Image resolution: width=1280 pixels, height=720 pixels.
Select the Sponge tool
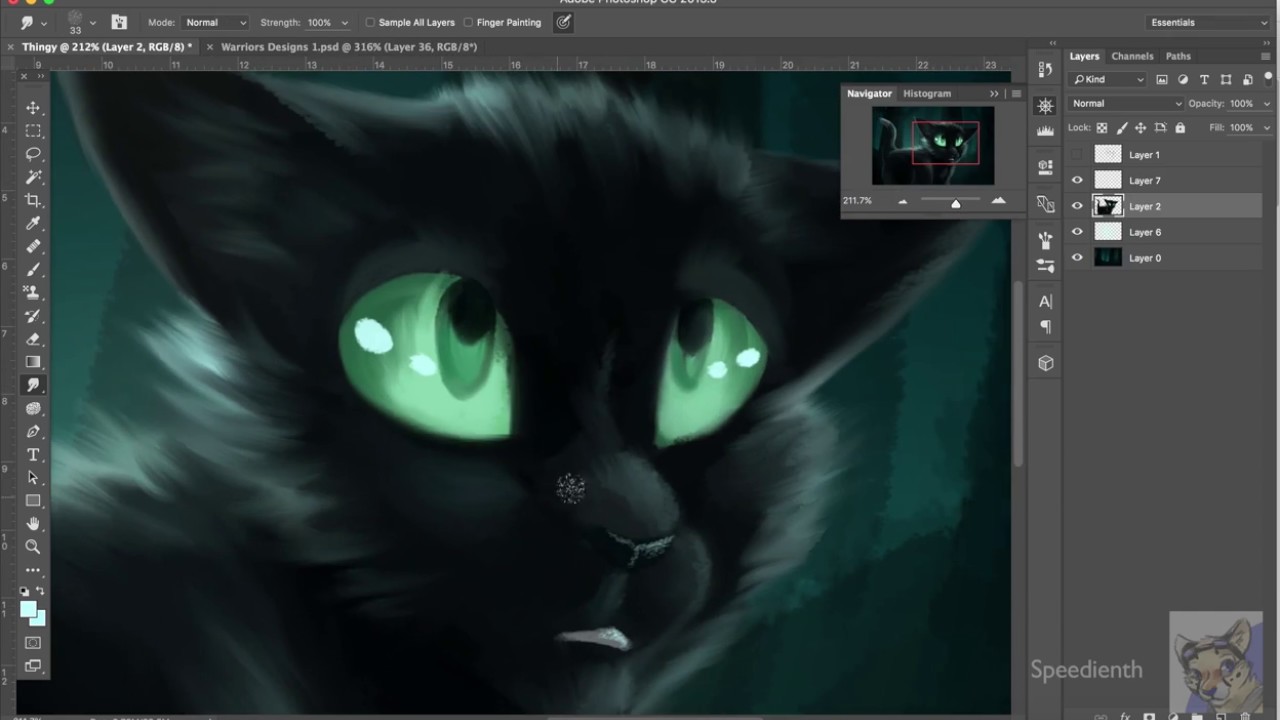tap(33, 408)
